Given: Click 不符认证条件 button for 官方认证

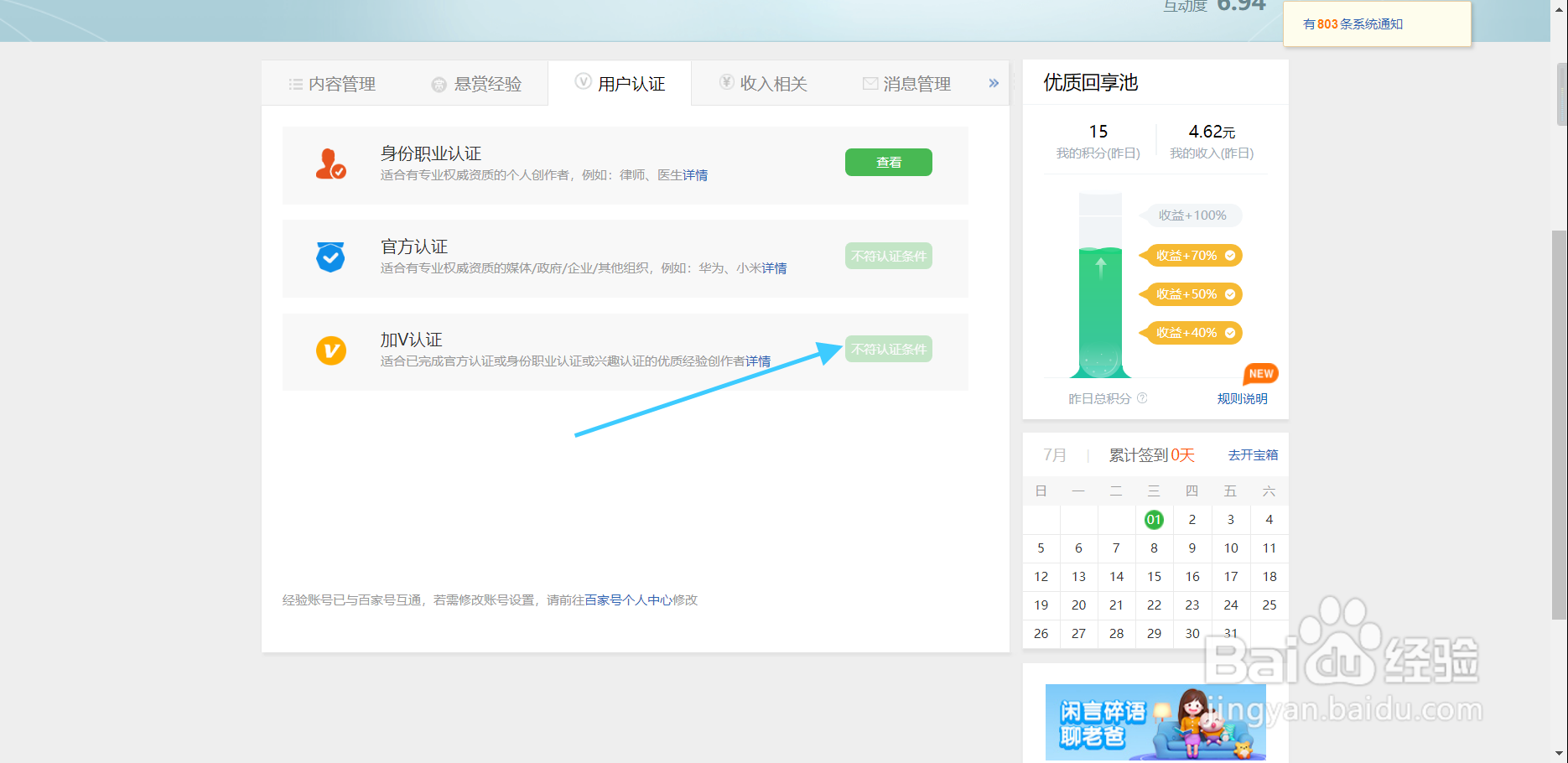Looking at the screenshot, I should (889, 256).
